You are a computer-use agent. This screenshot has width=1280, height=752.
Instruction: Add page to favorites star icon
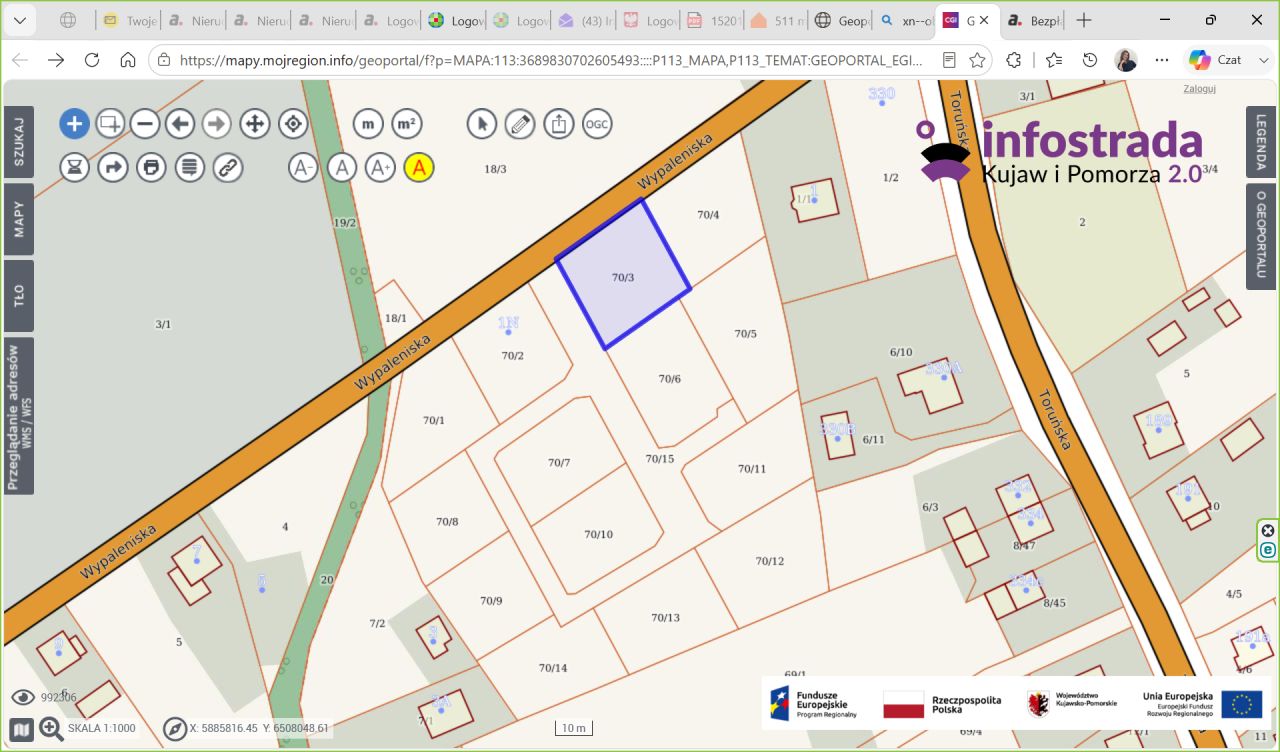pyautogui.click(x=977, y=60)
